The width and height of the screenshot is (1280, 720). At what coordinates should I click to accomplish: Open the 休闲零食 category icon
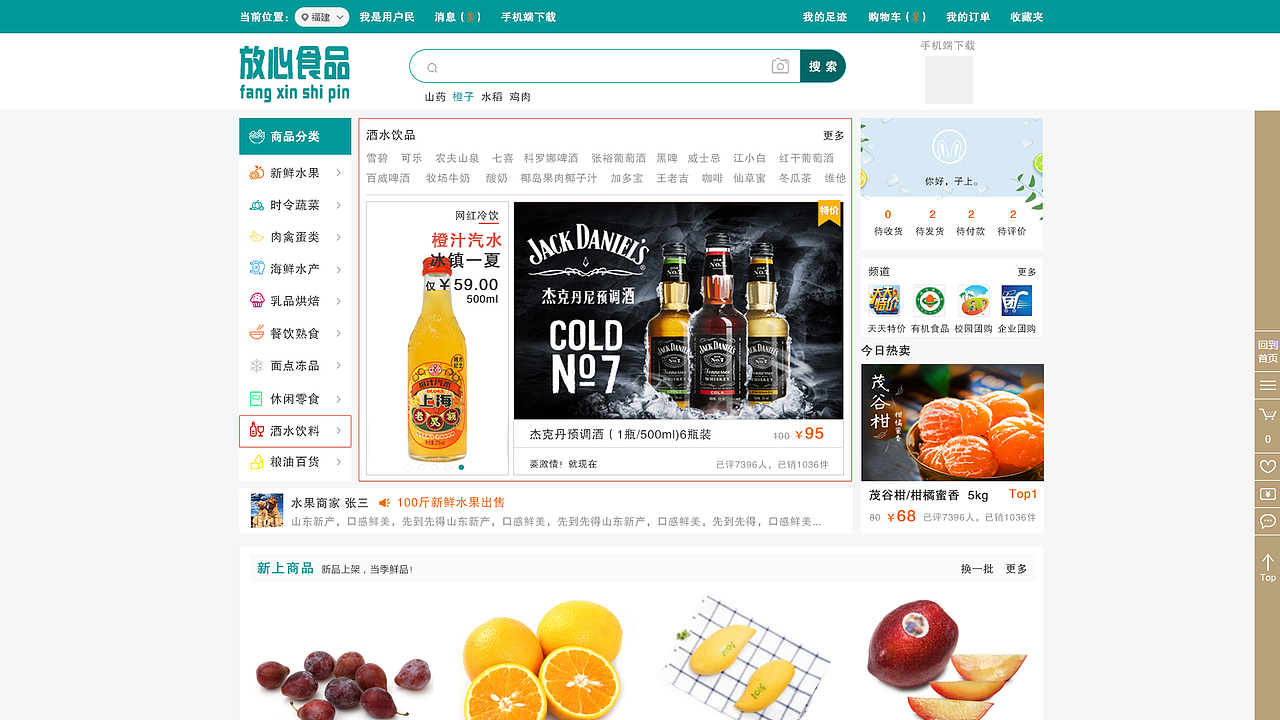pyautogui.click(x=256, y=398)
